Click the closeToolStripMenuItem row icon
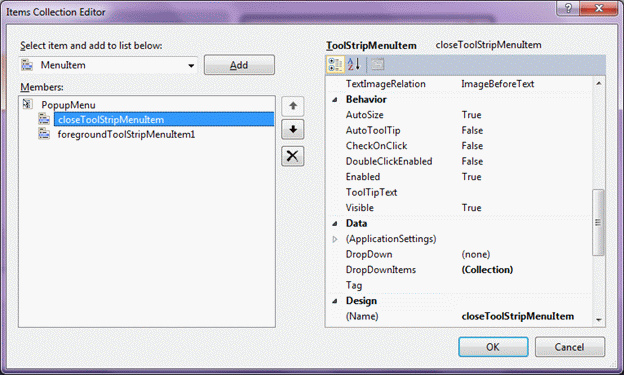 tap(44, 119)
